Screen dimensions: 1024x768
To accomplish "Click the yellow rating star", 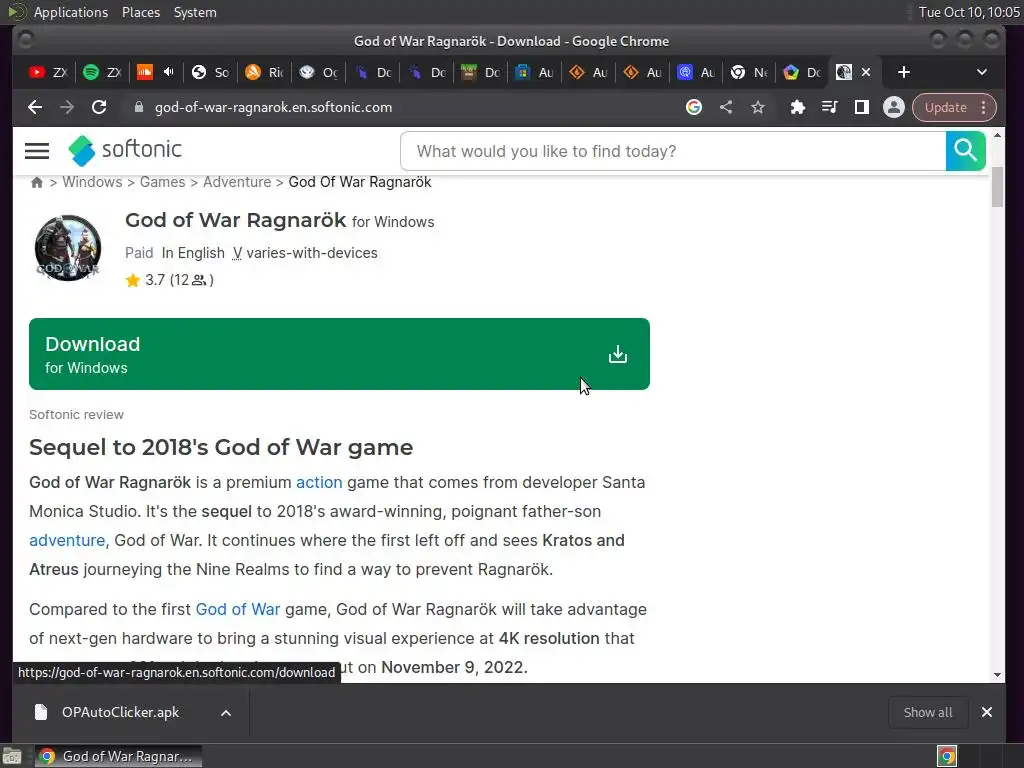I will click(x=133, y=280).
